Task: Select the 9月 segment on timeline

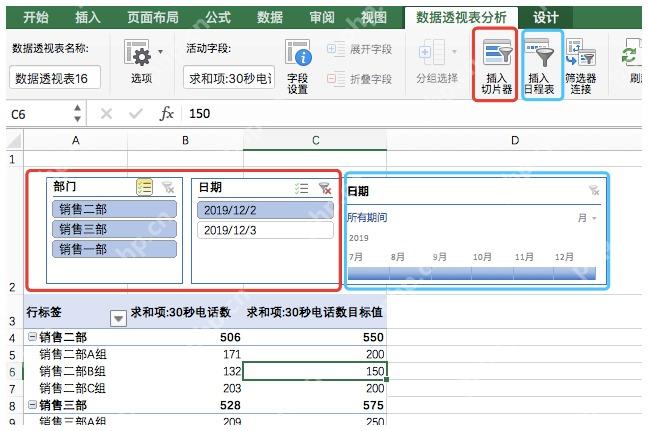Action: click(451, 273)
